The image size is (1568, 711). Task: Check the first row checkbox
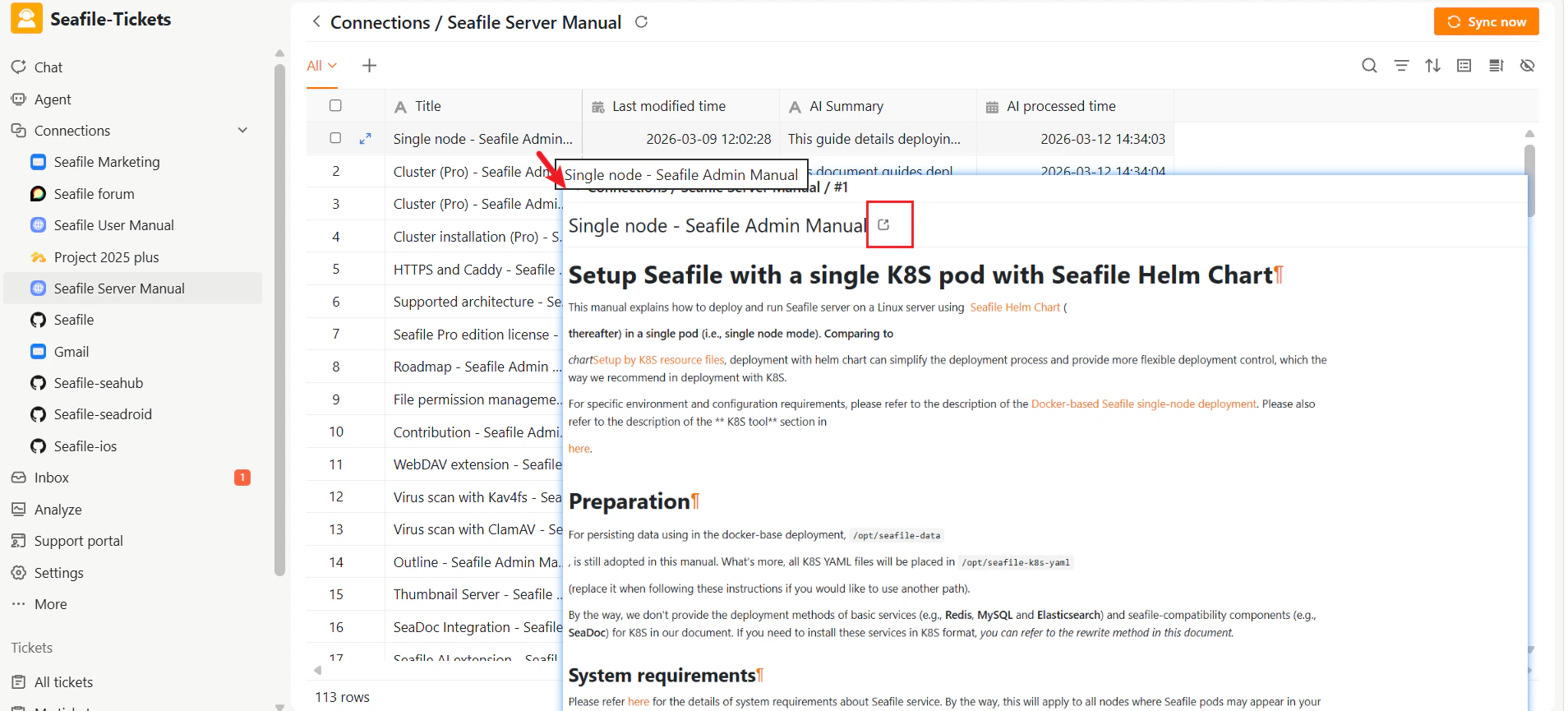pyautogui.click(x=335, y=138)
